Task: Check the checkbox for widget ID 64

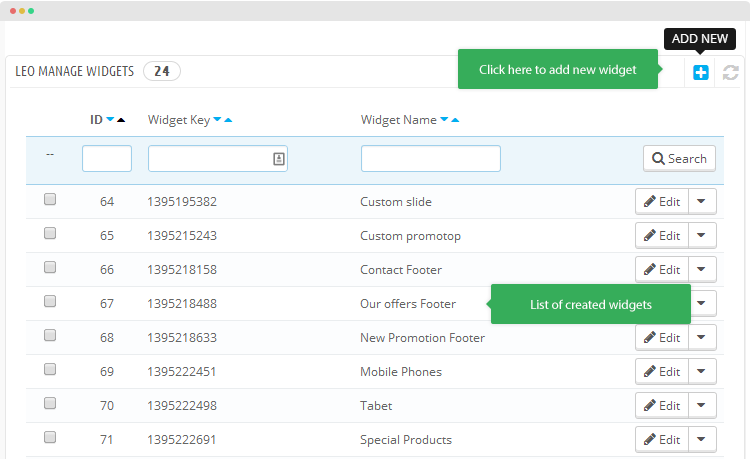Action: 50,199
